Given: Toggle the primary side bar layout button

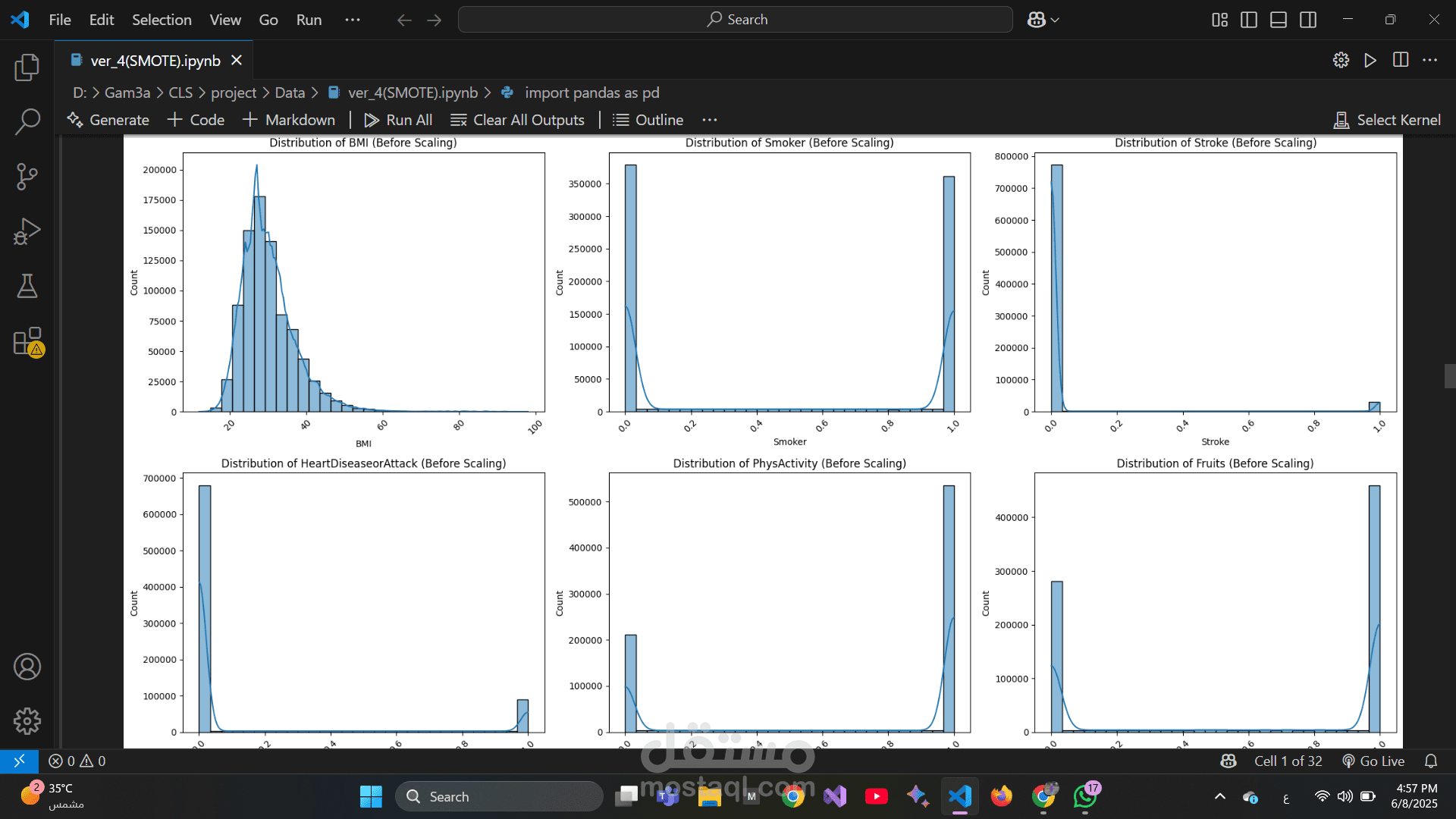Looking at the screenshot, I should 1249,20.
